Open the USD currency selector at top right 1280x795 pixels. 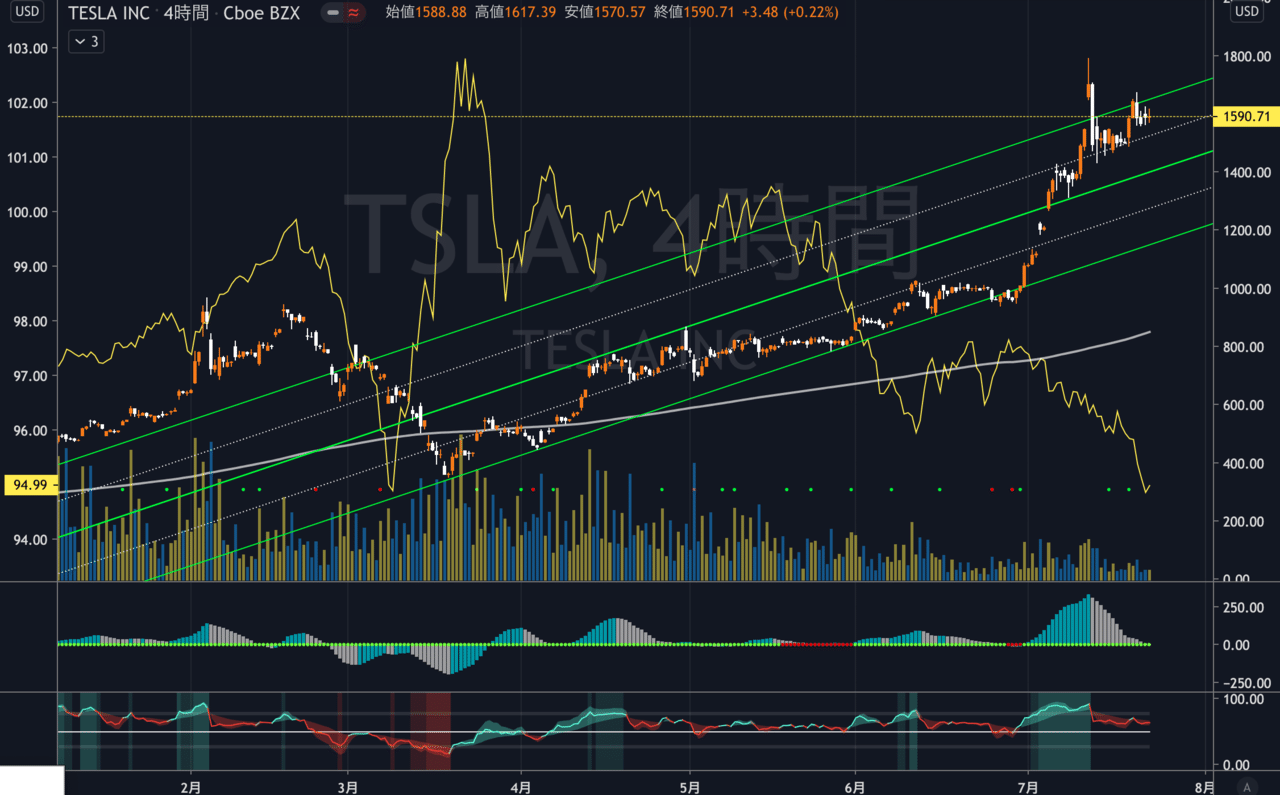pyautogui.click(x=1247, y=12)
